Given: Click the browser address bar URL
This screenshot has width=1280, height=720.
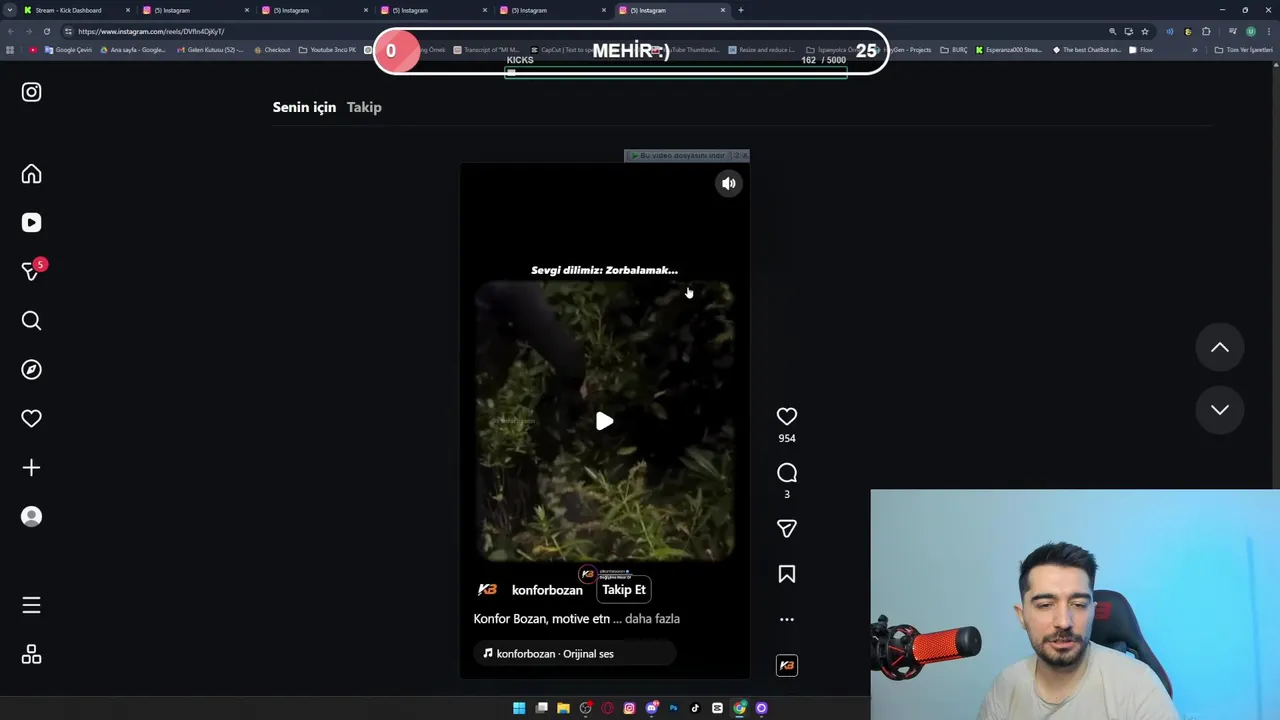Looking at the screenshot, I should 151,31.
